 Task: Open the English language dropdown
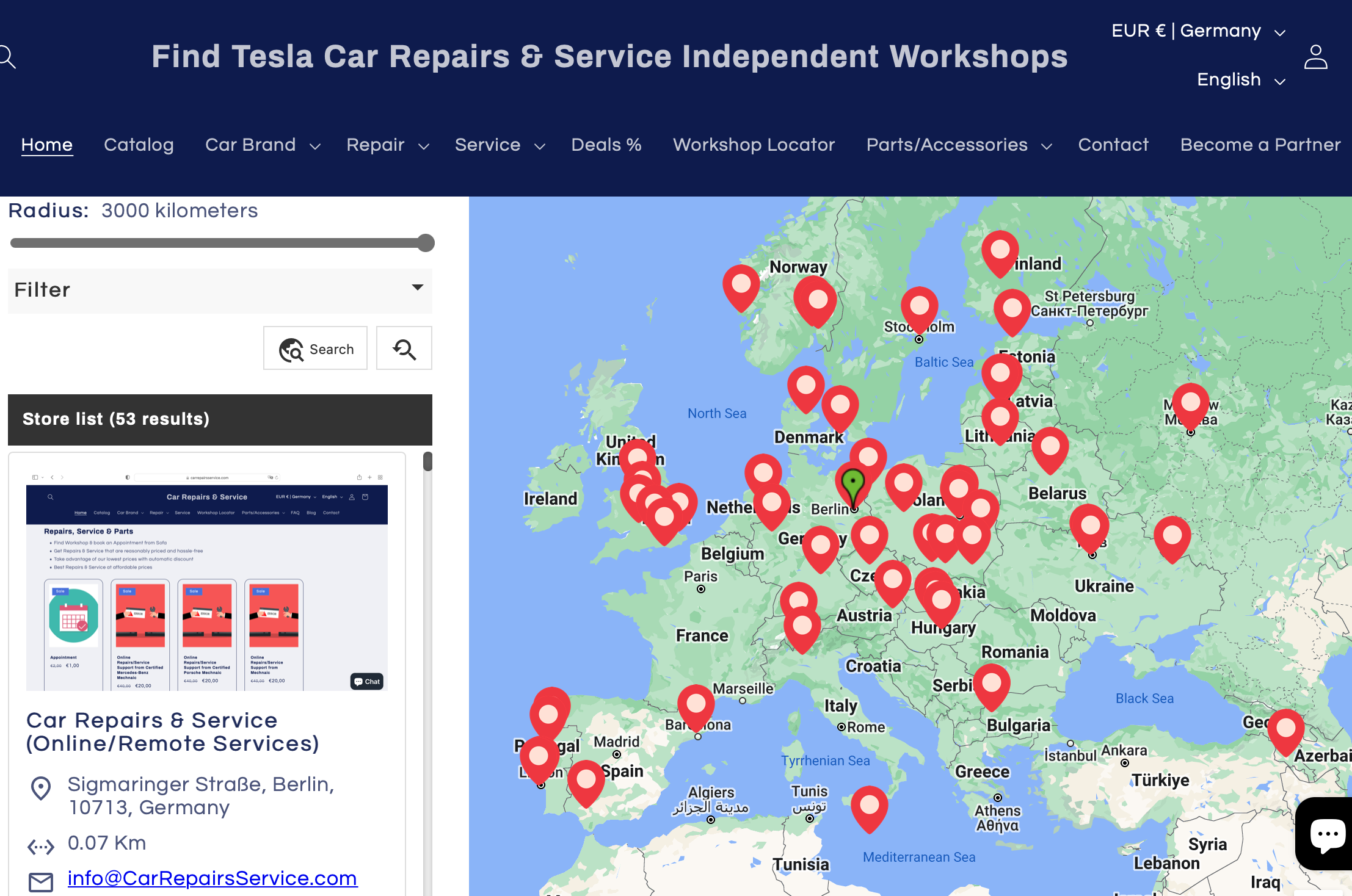tap(1240, 80)
